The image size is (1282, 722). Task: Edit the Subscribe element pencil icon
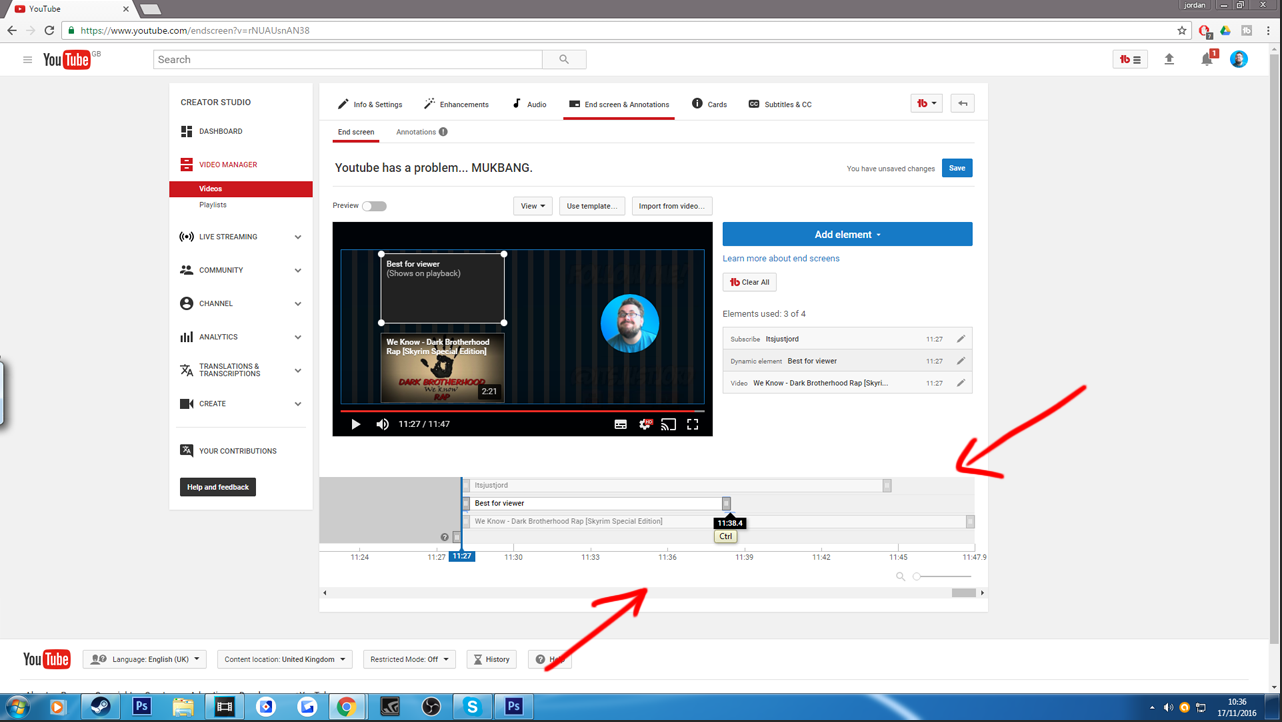click(x=960, y=339)
